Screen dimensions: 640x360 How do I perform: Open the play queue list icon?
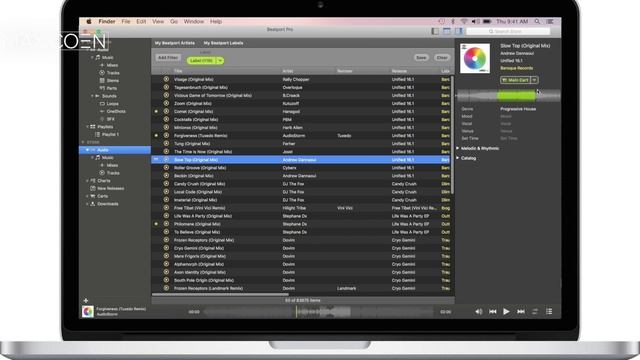tap(549, 311)
